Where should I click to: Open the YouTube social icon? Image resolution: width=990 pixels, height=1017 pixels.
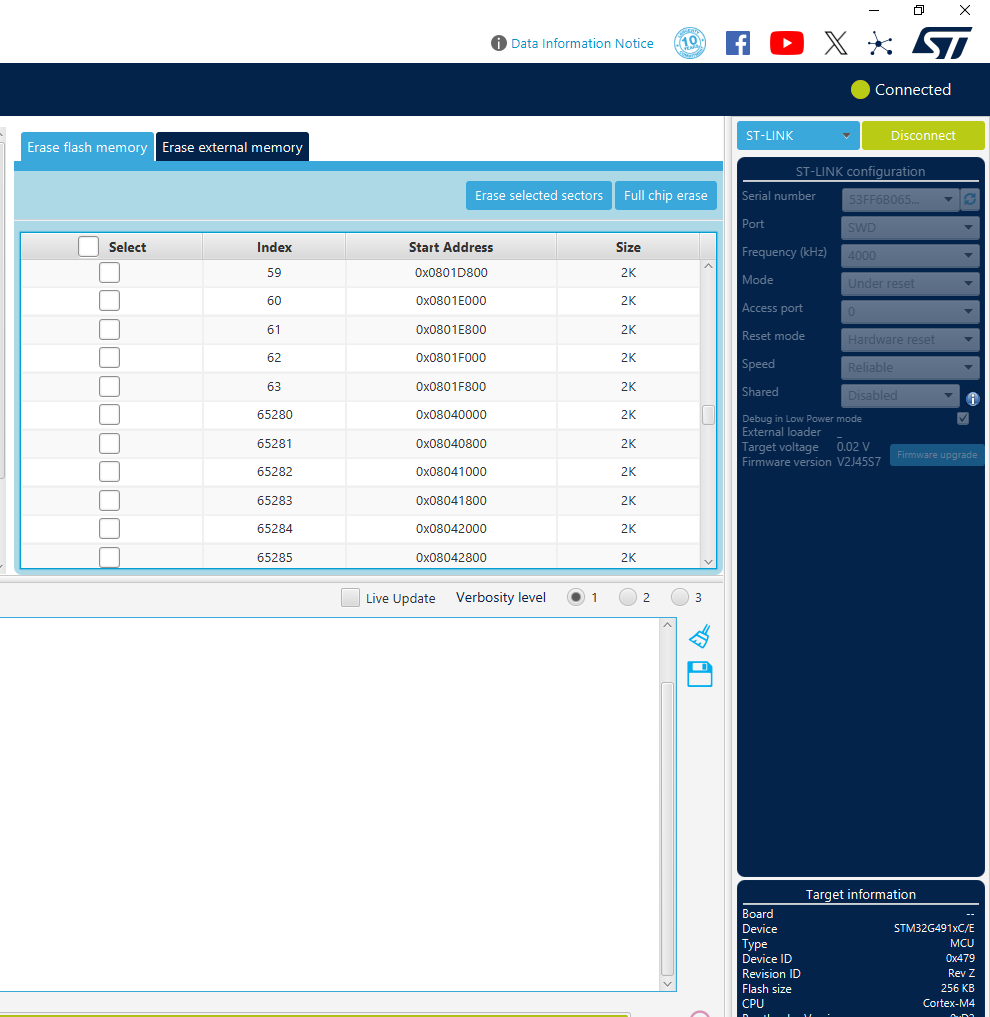[x=786, y=43]
